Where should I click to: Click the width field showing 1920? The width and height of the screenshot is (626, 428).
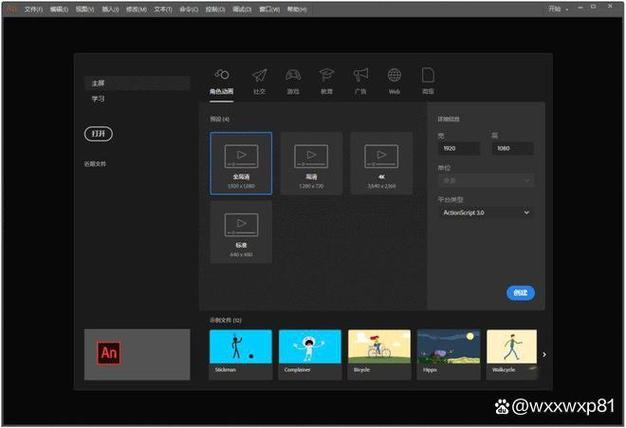459,148
